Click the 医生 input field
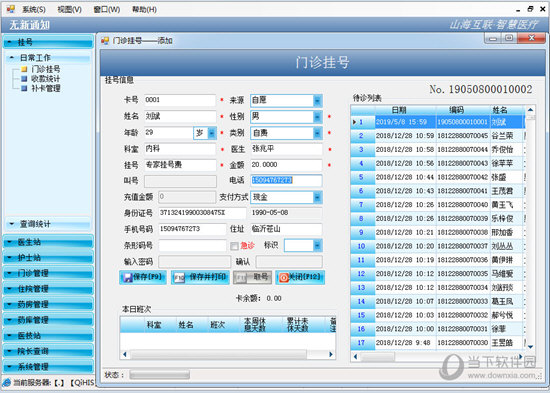550x393 pixels. (286, 149)
